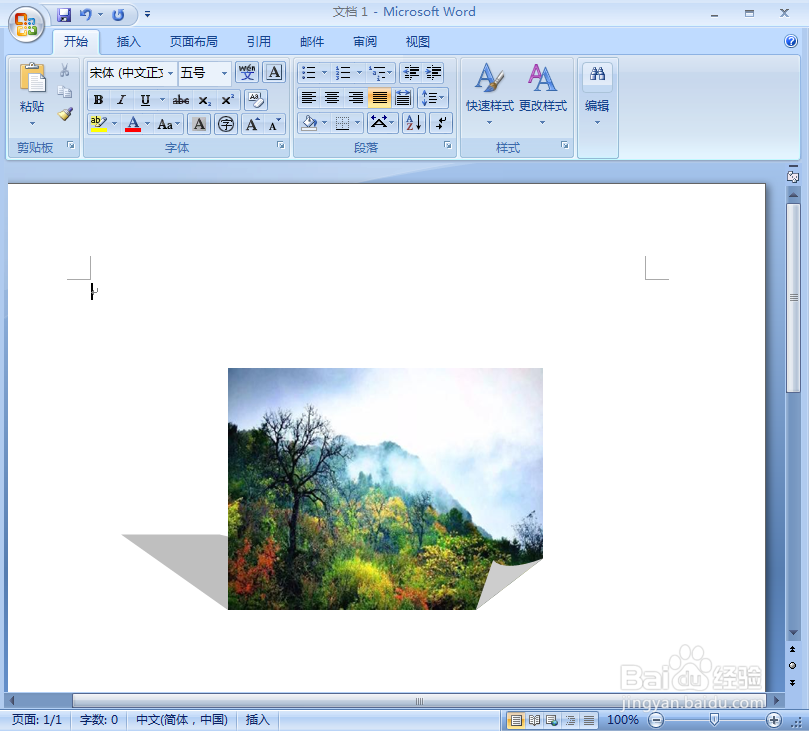Show or hide paragraph marks
Viewport: 809px width, 731px height.
(x=441, y=123)
